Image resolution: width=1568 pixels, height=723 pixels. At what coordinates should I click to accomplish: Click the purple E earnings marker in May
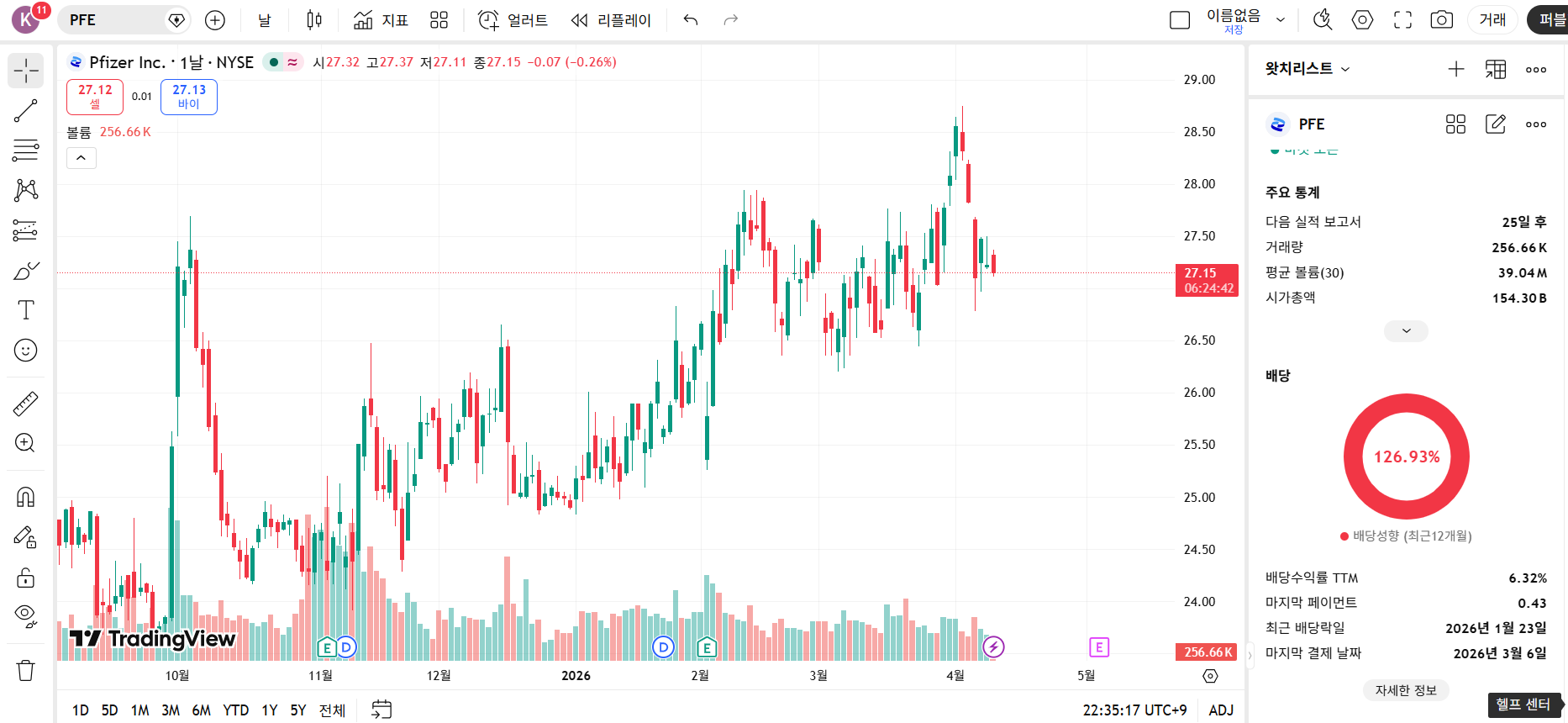point(1099,646)
